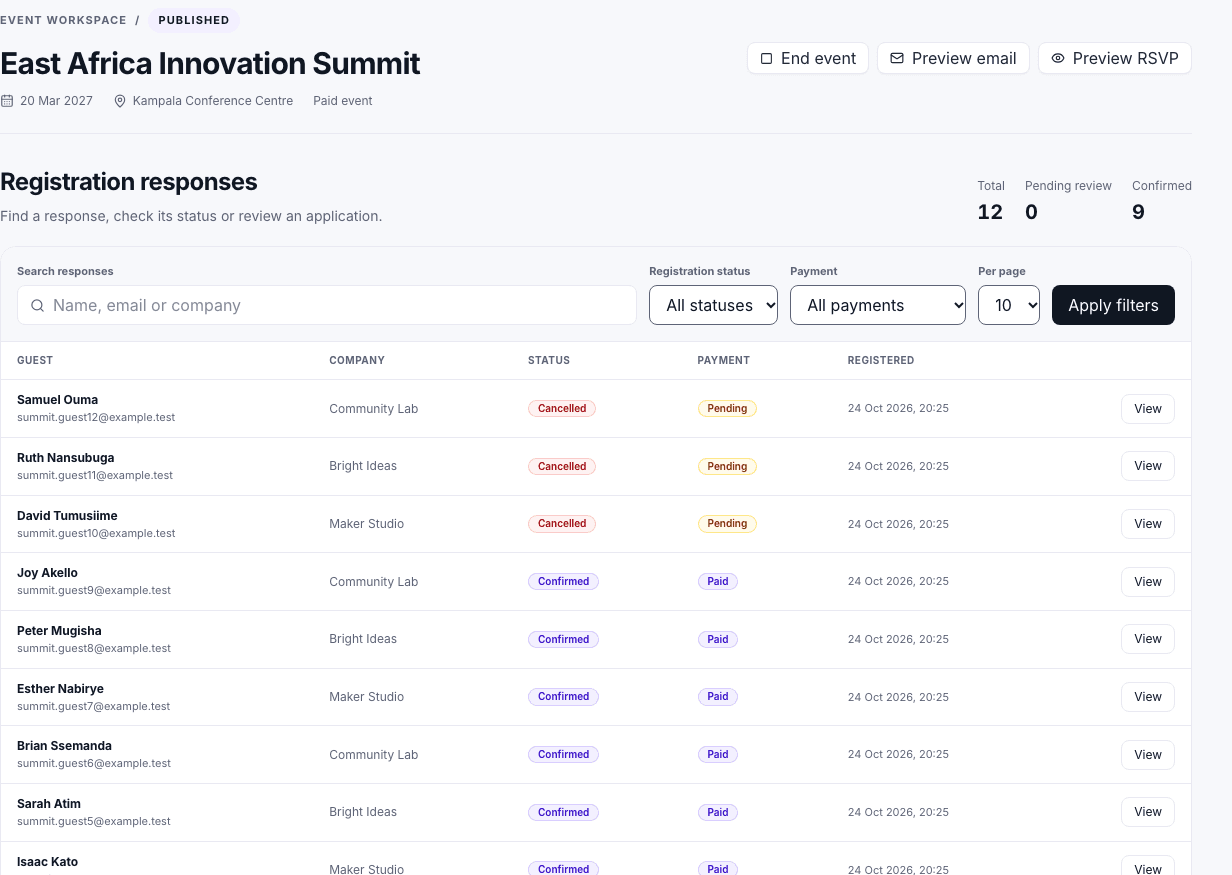Click Sarah Atim's Bright Ideas company cell
Viewport: 1232px width, 875px height.
(x=363, y=812)
